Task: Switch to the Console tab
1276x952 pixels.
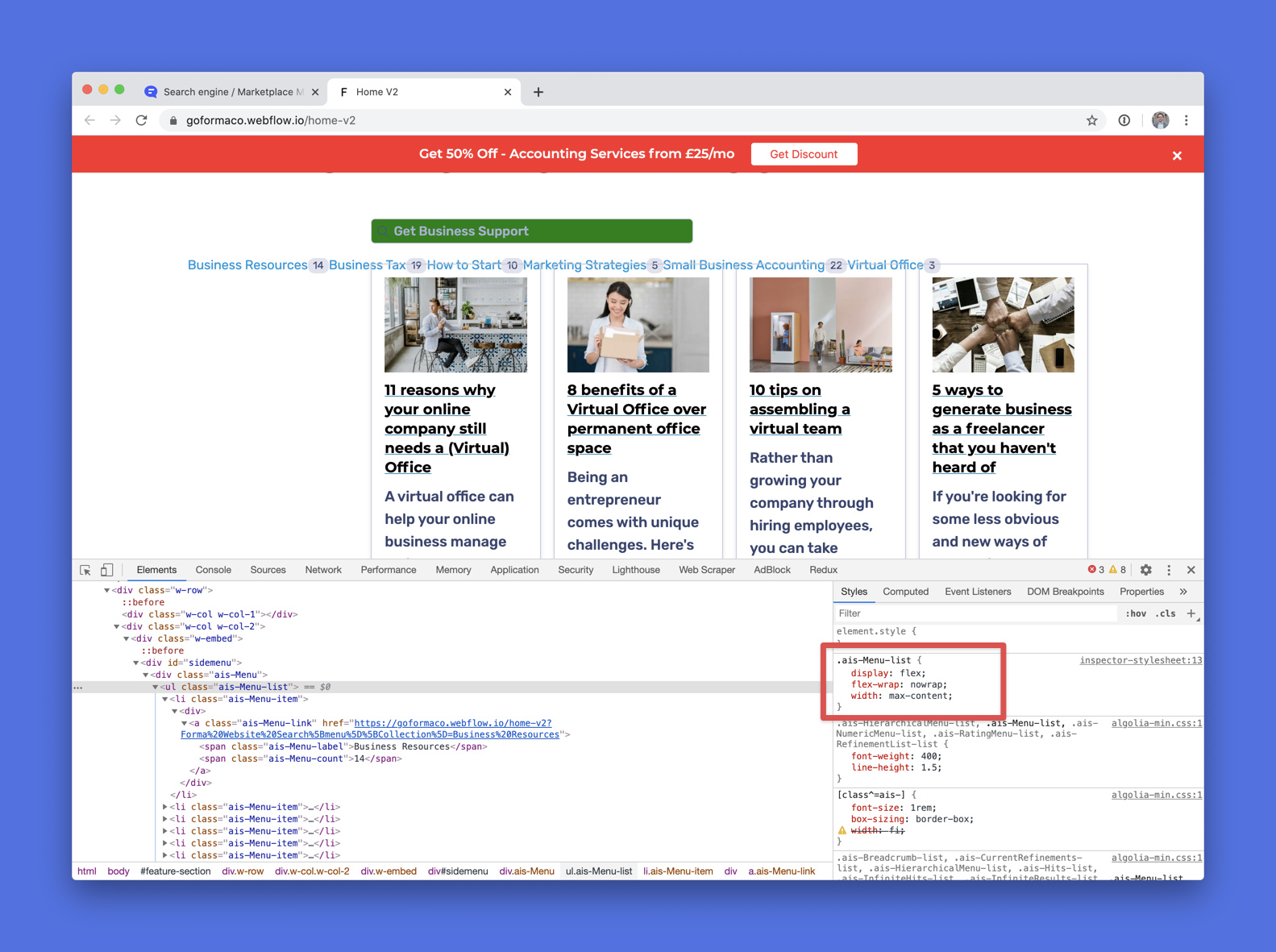Action: click(213, 570)
